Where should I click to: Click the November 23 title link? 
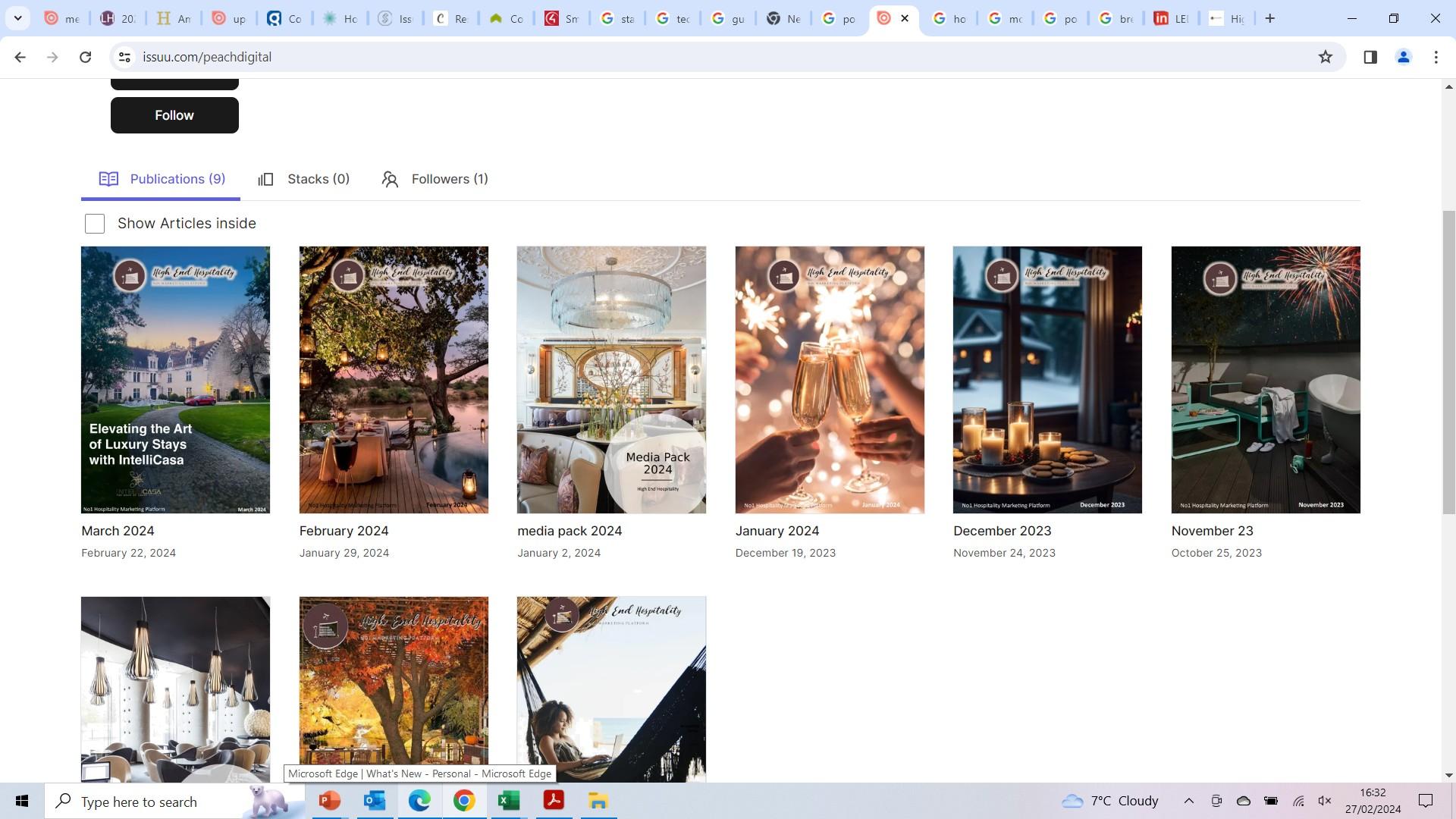[x=1212, y=531]
